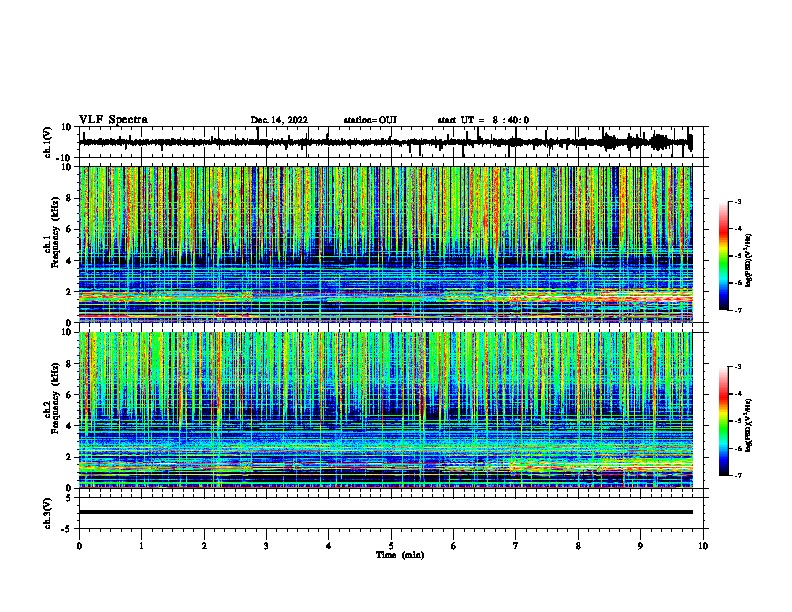Click the "station=OUI" header label
This screenshot has height=612, width=792.
(x=370, y=120)
